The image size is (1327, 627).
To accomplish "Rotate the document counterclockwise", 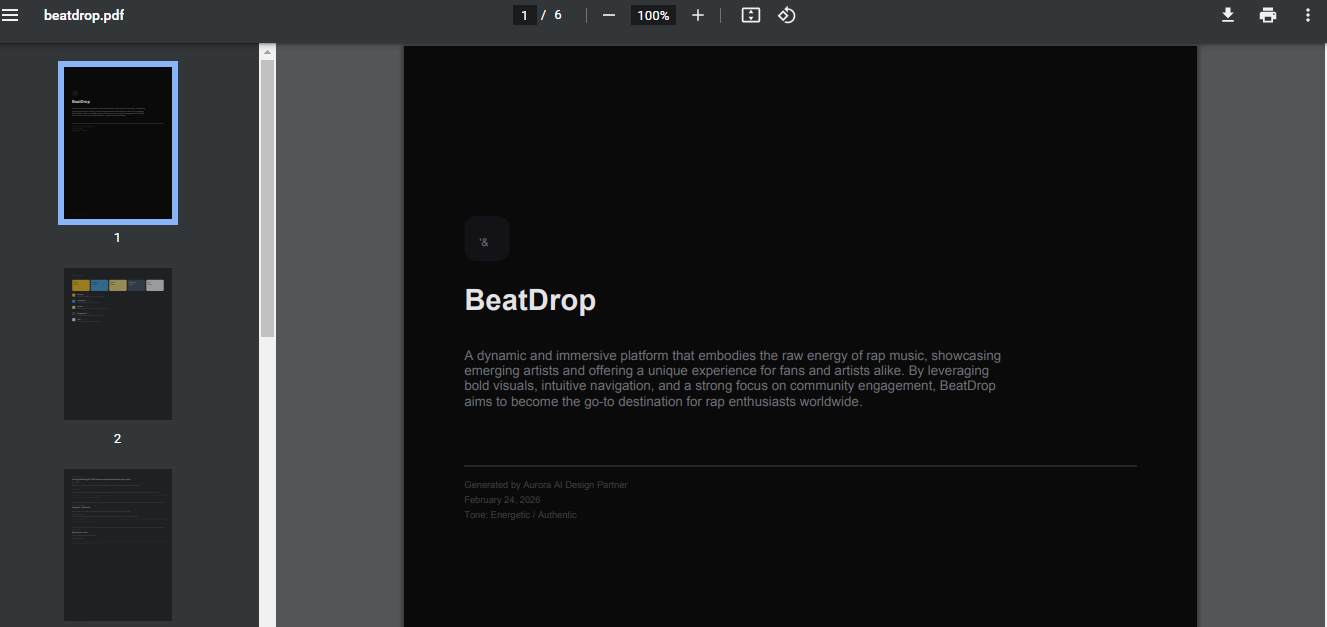I will click(787, 15).
